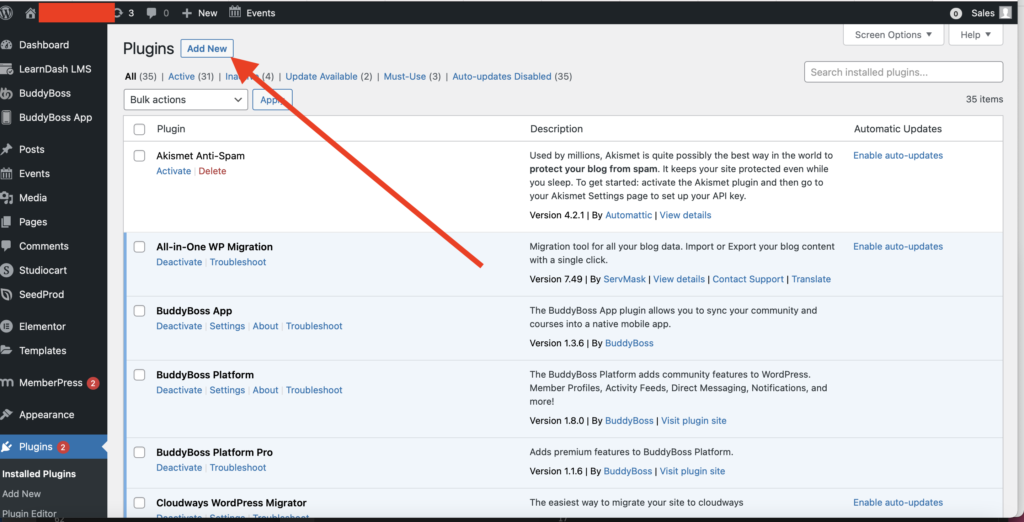The height and width of the screenshot is (522, 1024).
Task: Enable auto-updates for Akismet Anti-Spam
Action: click(897, 156)
